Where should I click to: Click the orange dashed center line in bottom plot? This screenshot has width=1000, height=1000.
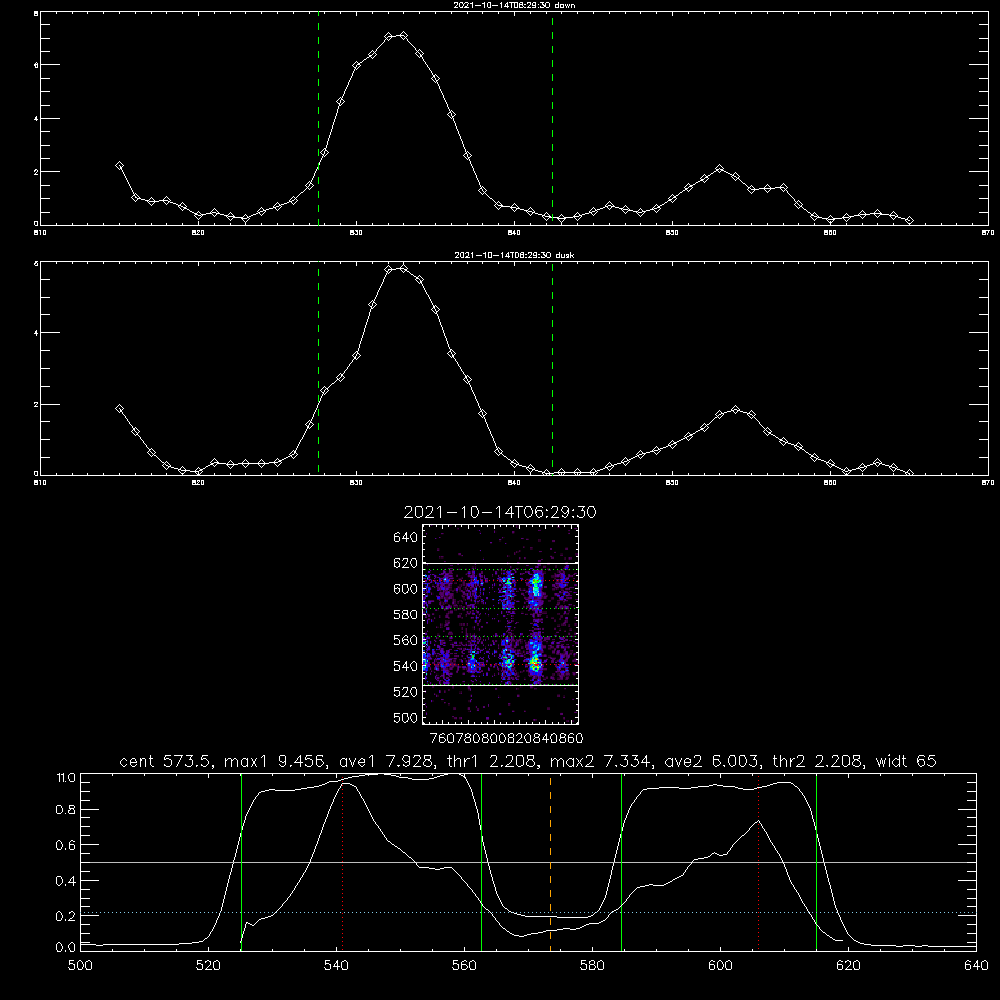click(x=550, y=862)
